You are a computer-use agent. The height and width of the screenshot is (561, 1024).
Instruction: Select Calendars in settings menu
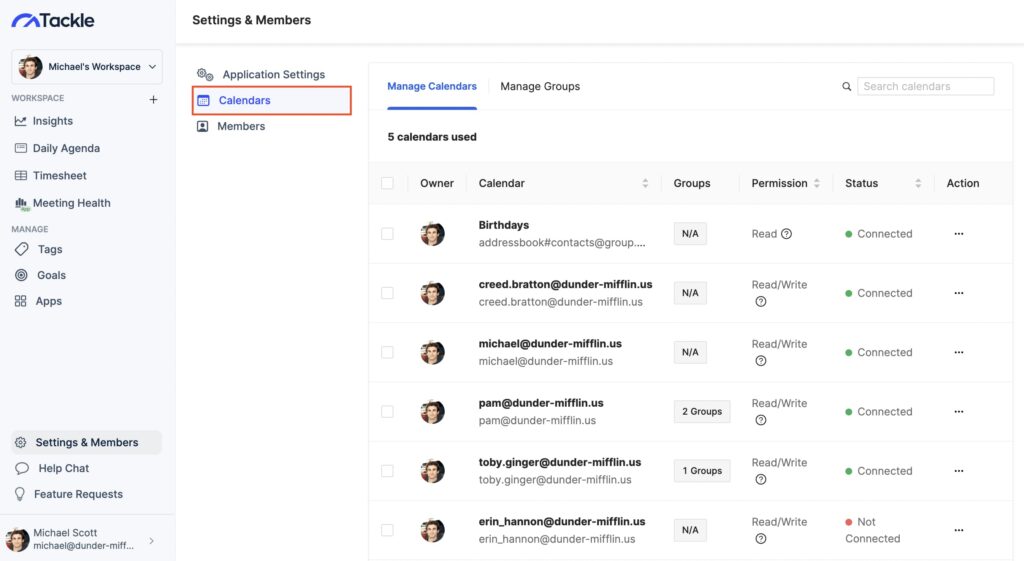[x=272, y=101]
